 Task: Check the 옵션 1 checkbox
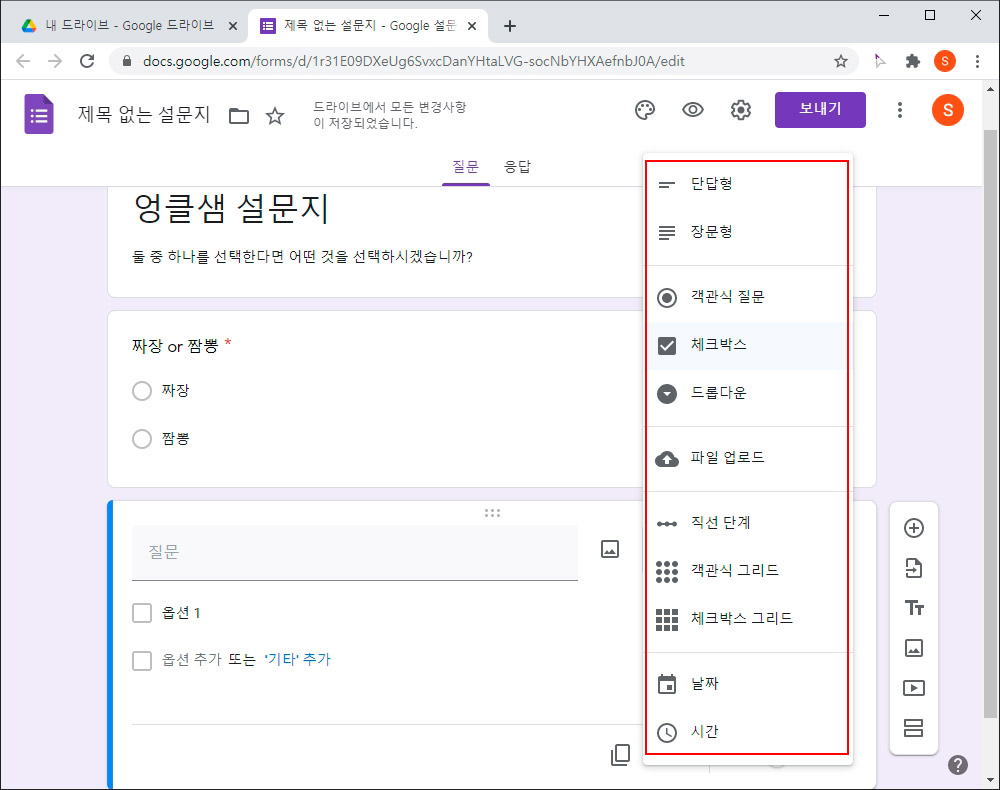point(142,613)
